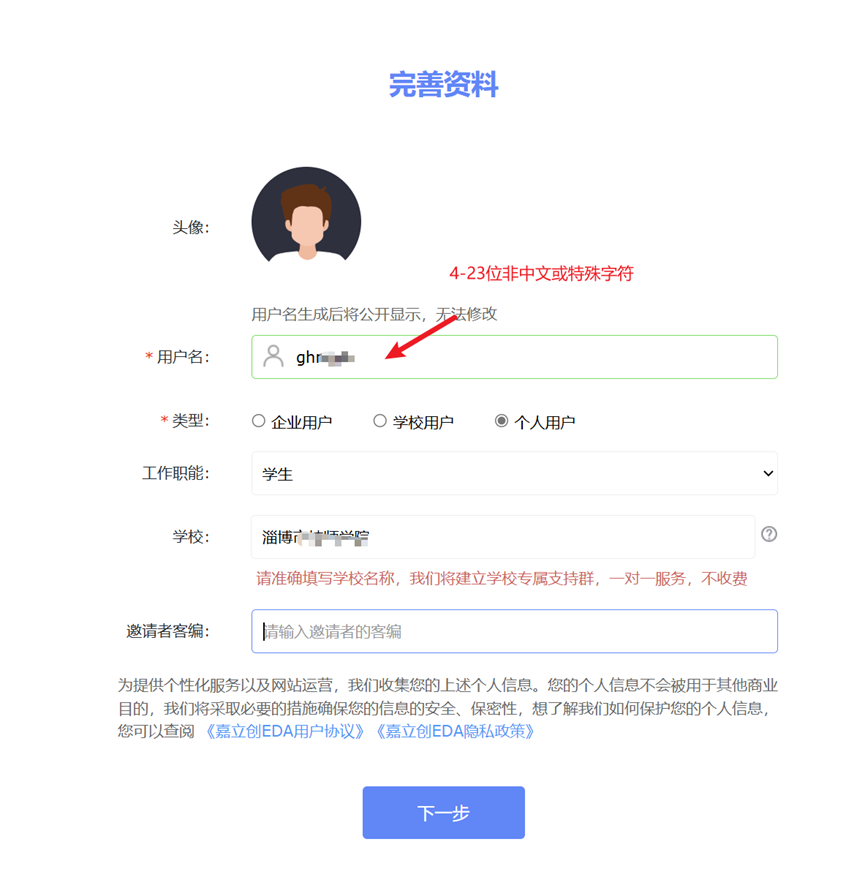Click the 工作职能 field label
The image size is (865, 869).
pyautogui.click(x=176, y=473)
